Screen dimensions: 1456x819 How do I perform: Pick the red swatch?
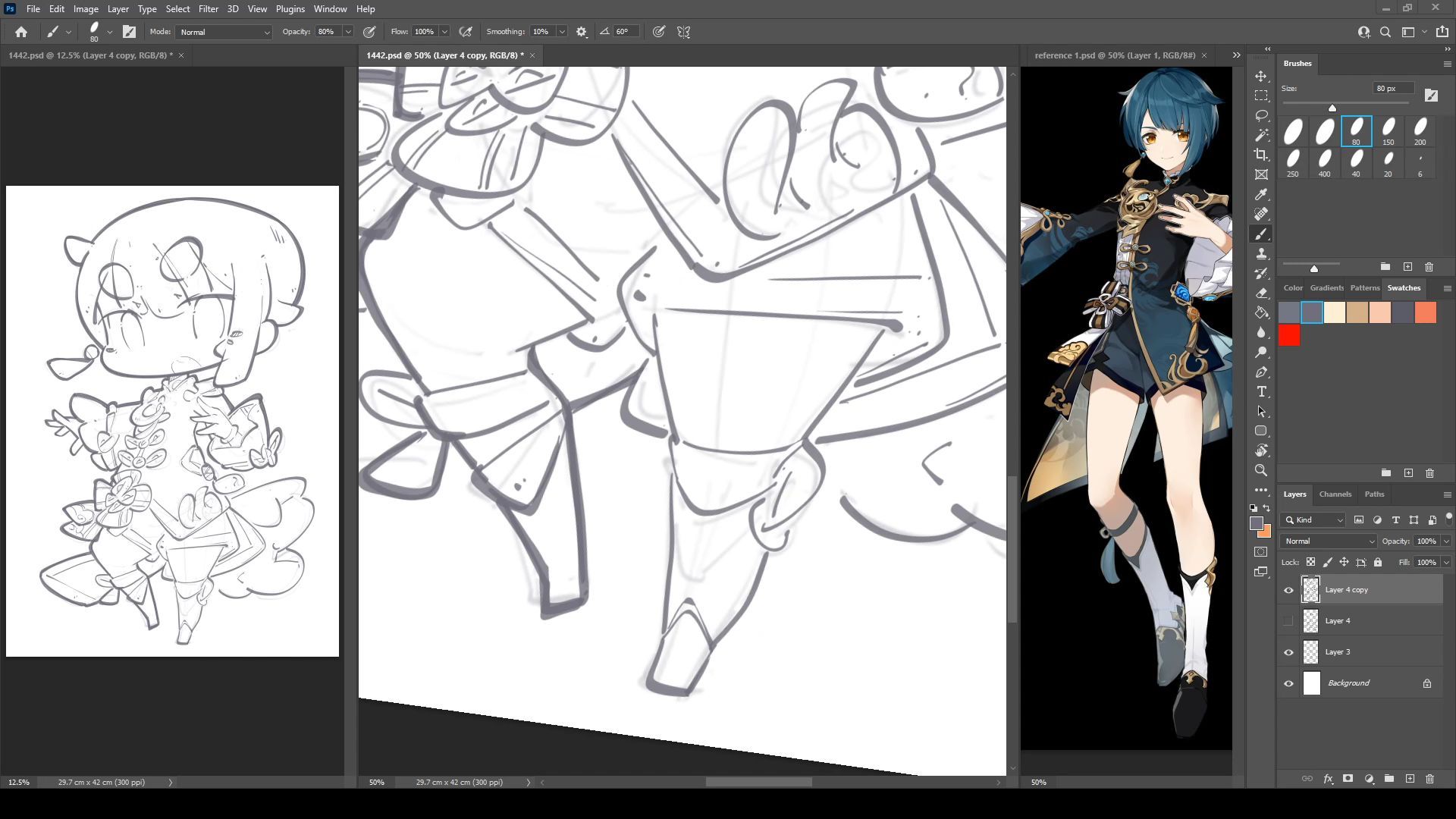click(x=1289, y=335)
